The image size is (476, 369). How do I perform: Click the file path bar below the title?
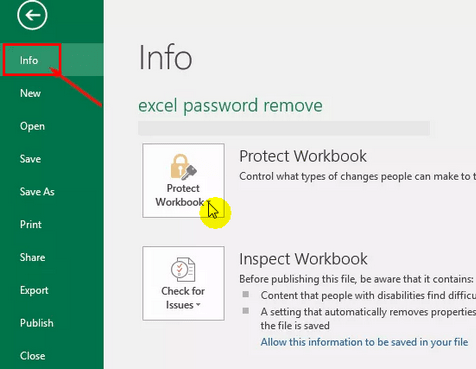284,128
